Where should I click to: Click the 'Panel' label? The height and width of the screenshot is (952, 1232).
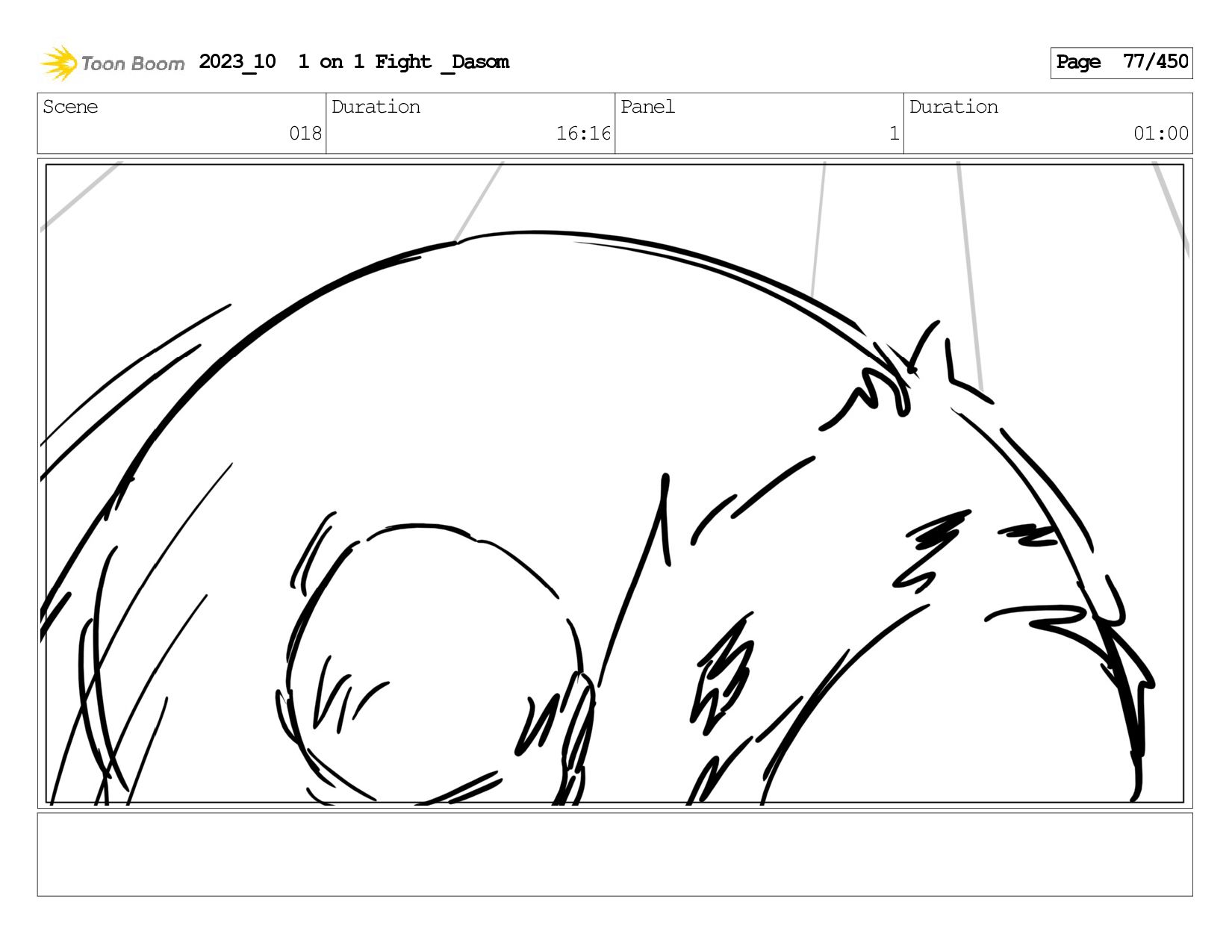(647, 107)
